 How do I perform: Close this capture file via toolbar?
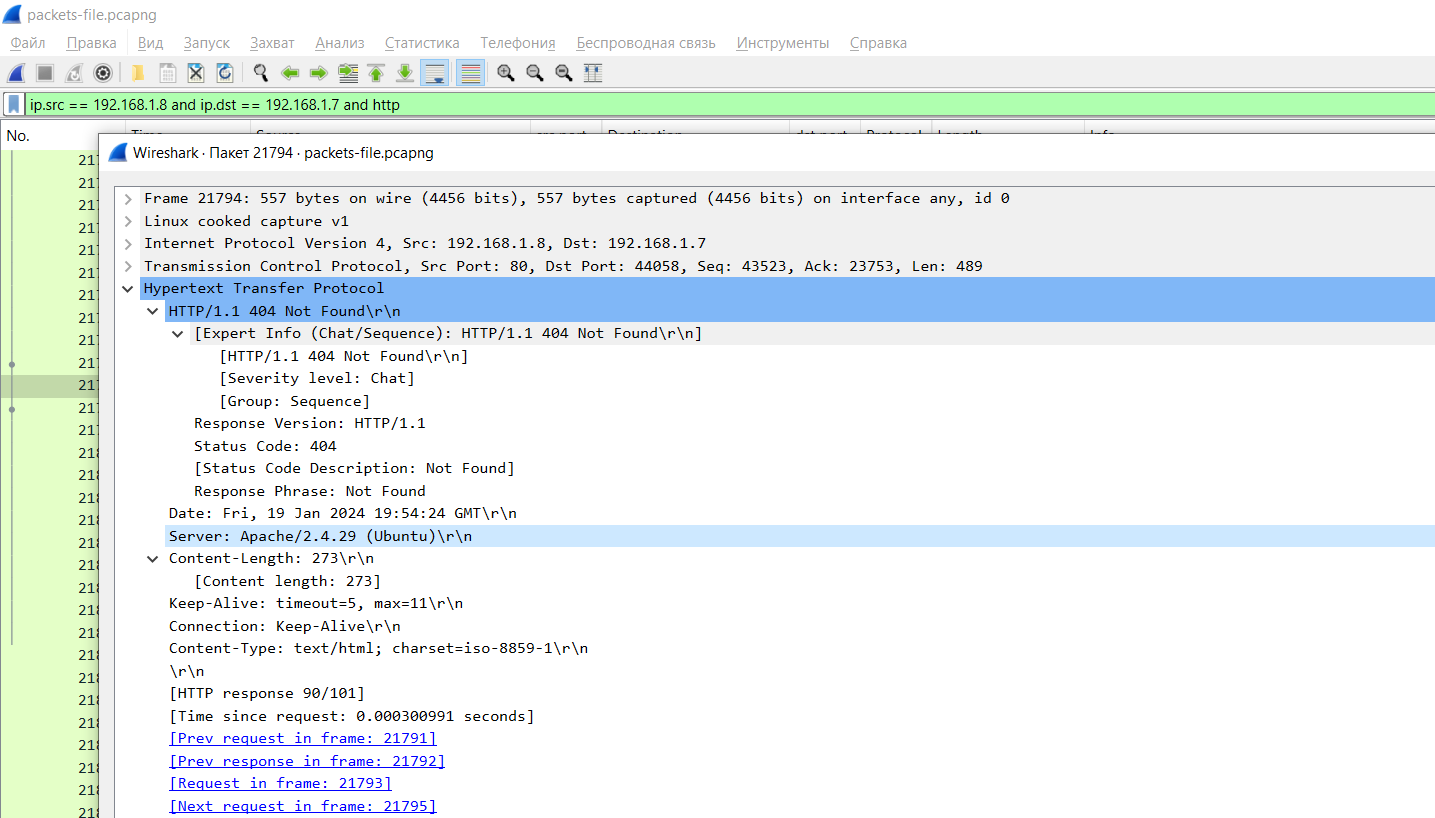tap(196, 73)
